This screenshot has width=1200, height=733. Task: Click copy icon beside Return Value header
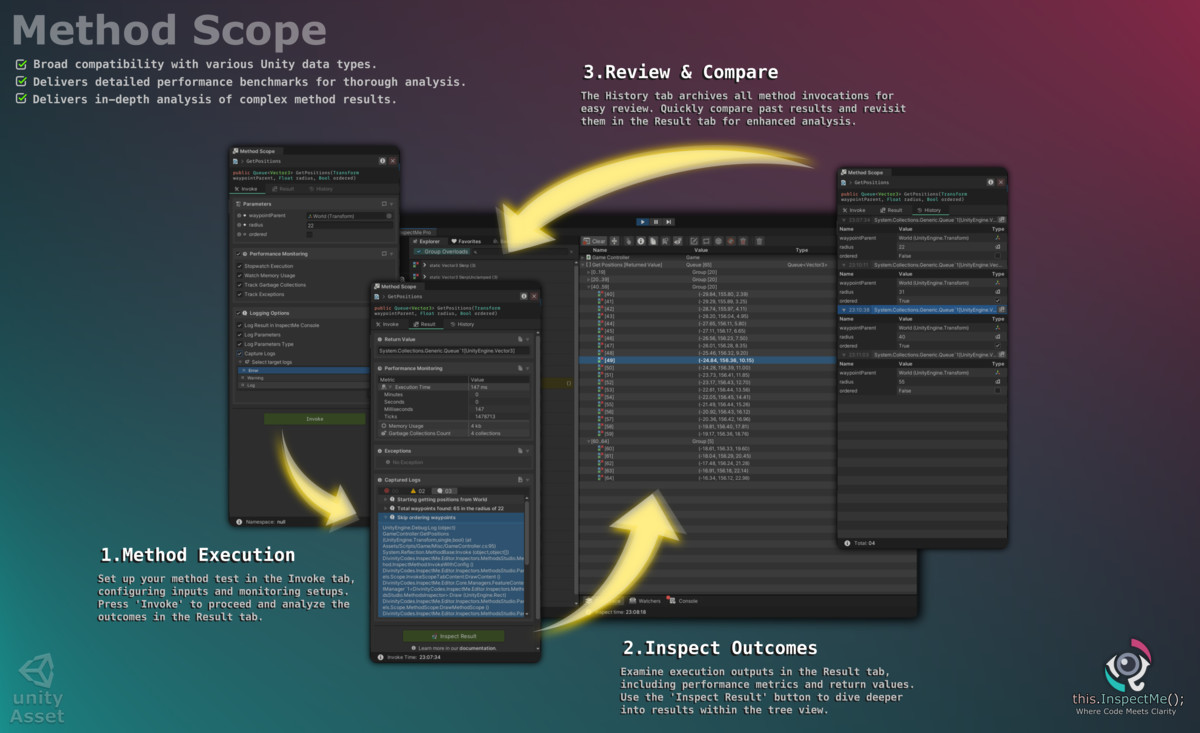point(520,340)
